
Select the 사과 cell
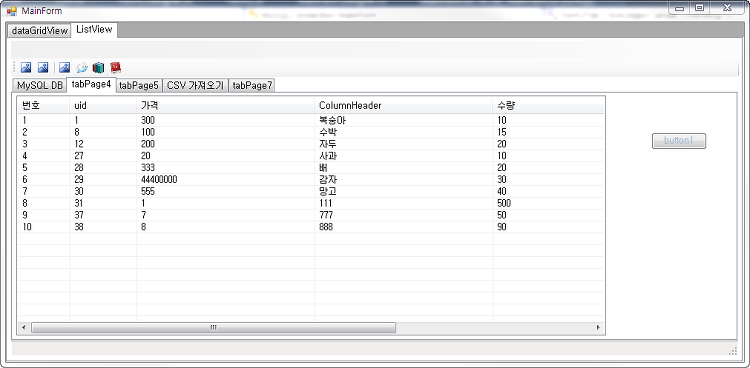[328, 156]
